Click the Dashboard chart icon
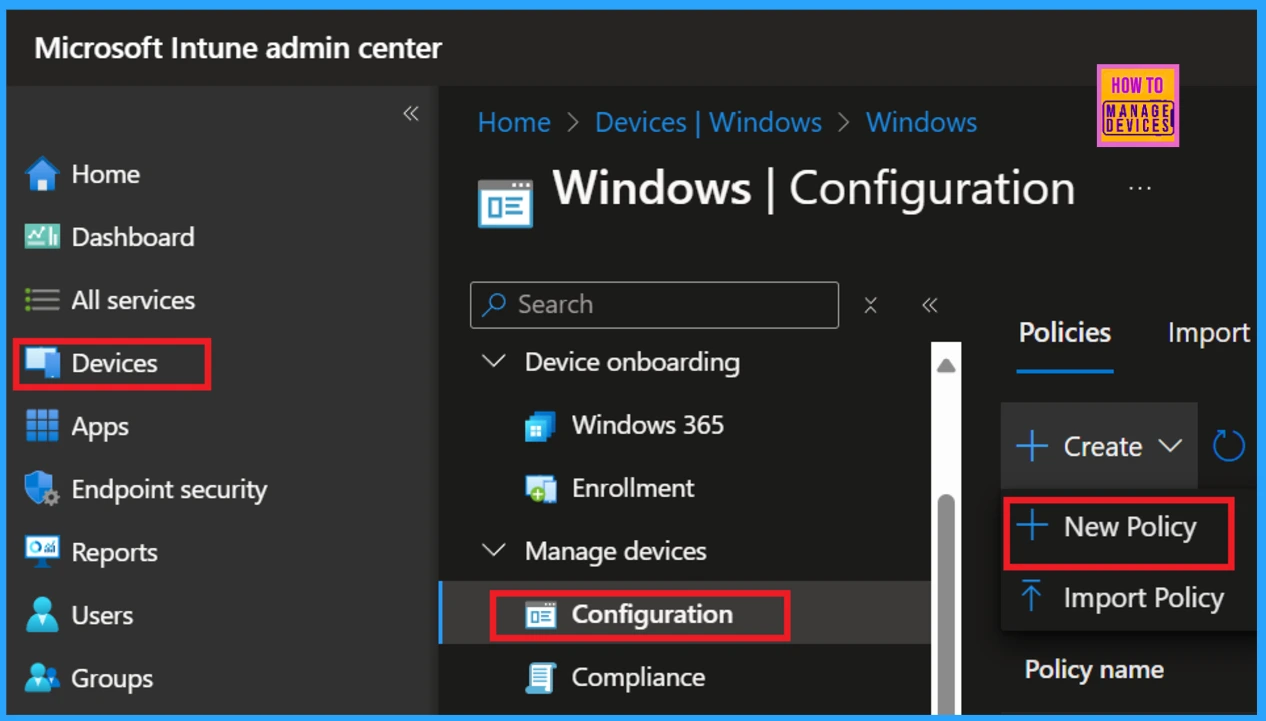Image resolution: width=1266 pixels, height=721 pixels. [x=42, y=237]
